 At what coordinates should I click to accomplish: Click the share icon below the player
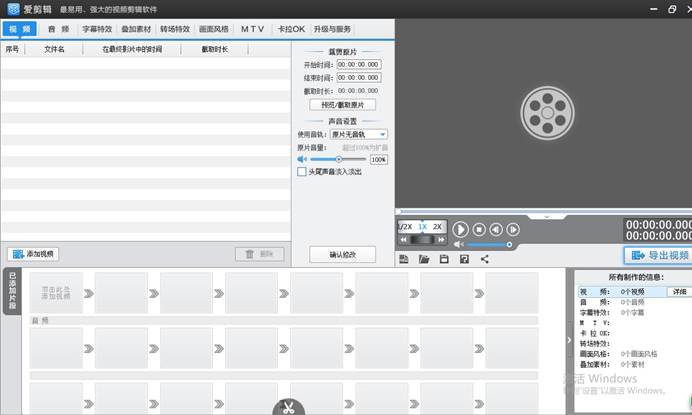coord(485,259)
